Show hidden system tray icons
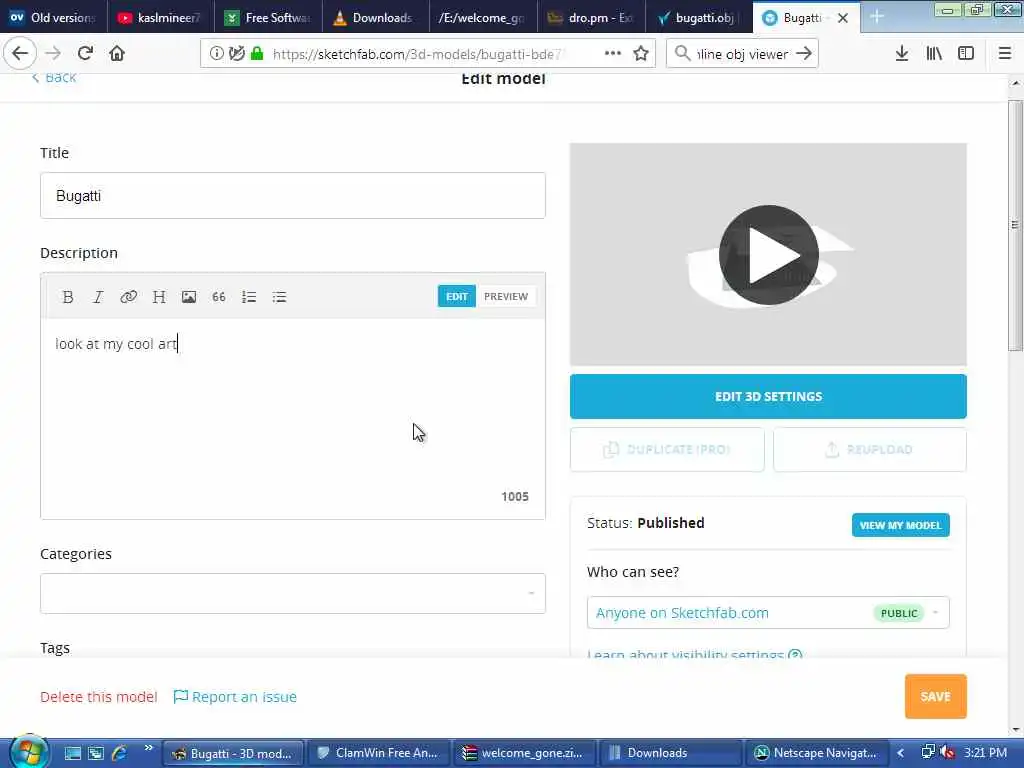Image resolution: width=1024 pixels, height=768 pixels. (901, 753)
